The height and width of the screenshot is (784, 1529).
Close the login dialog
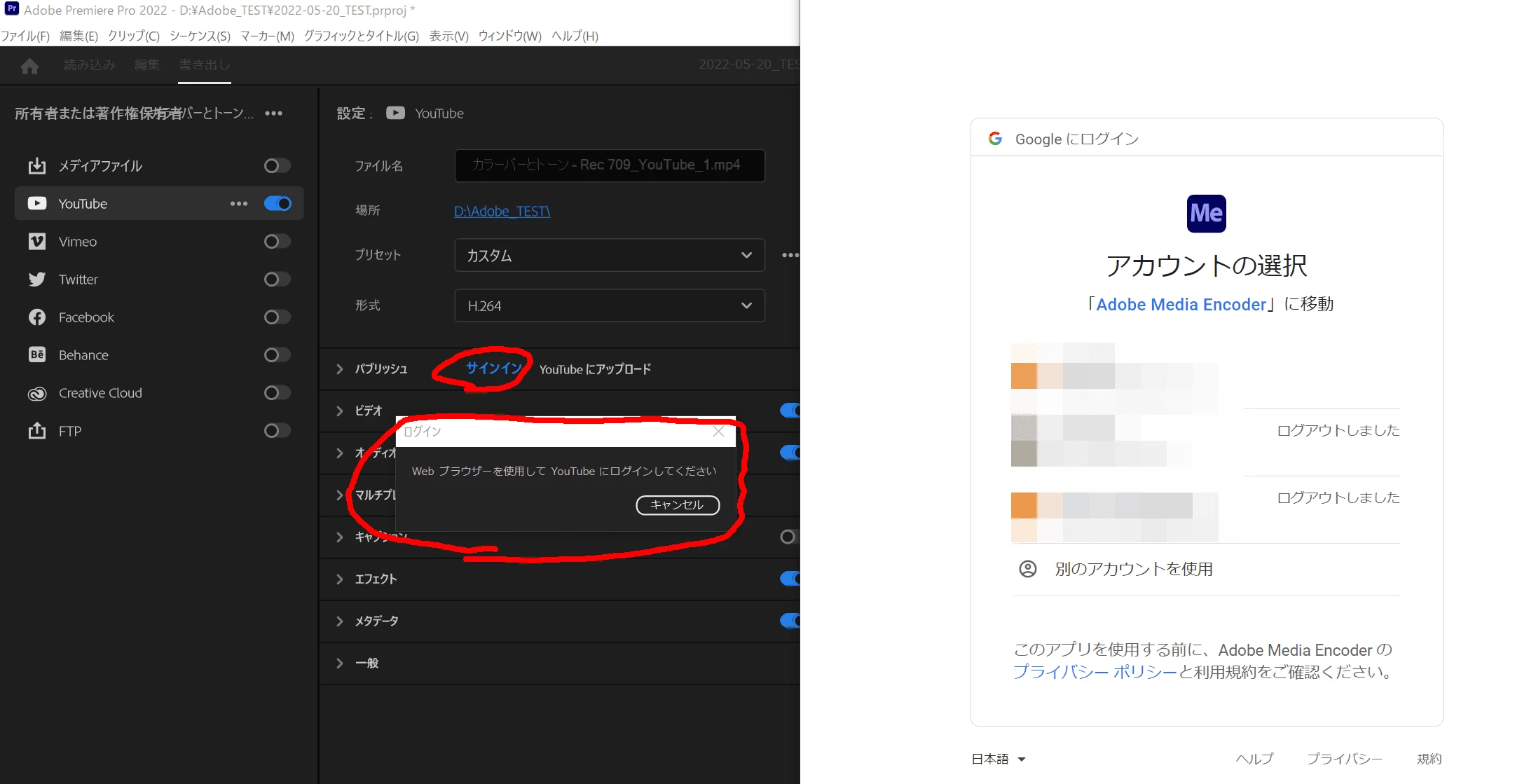718,432
